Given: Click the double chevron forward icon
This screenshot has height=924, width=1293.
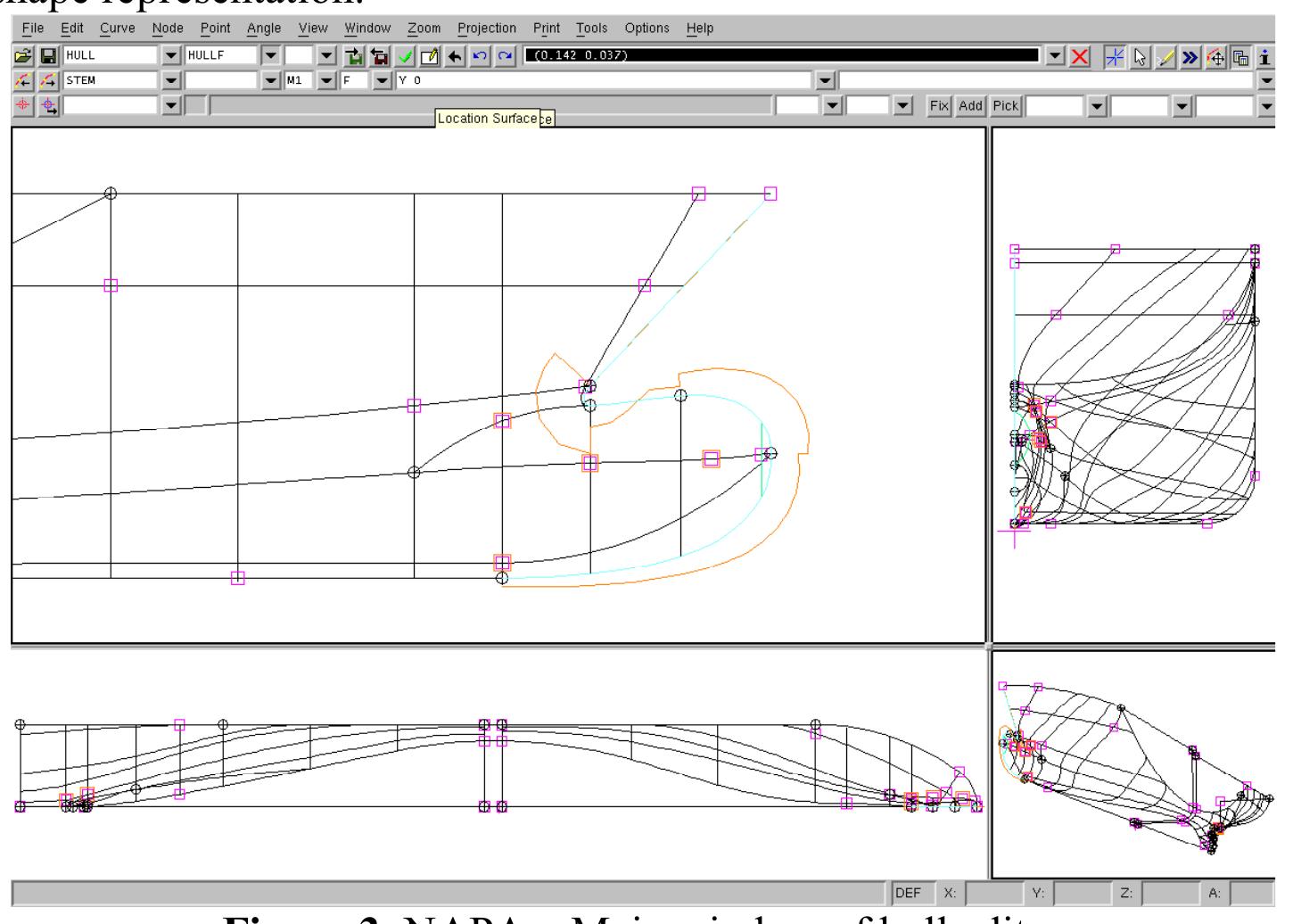Looking at the screenshot, I should pyautogui.click(x=1190, y=56).
